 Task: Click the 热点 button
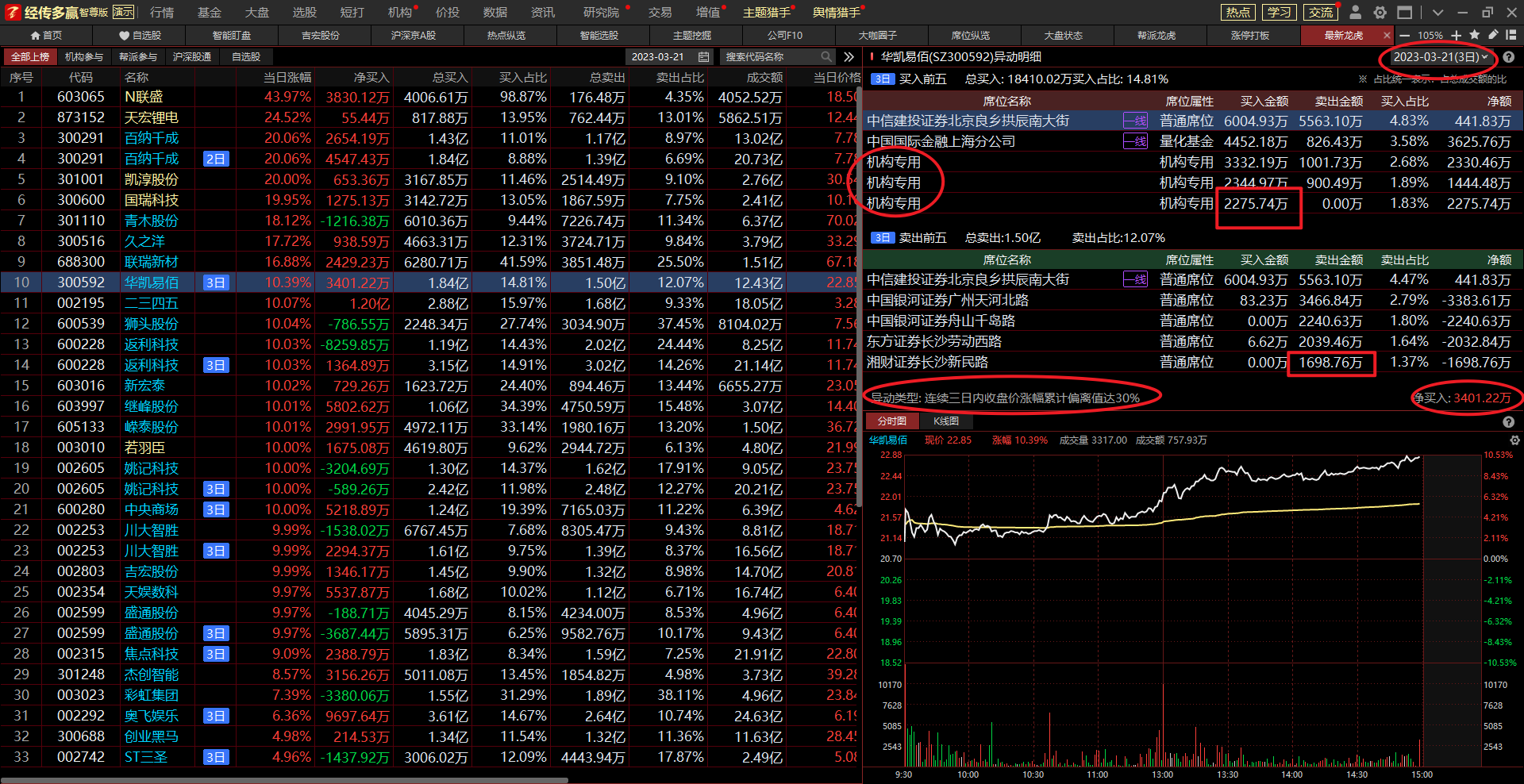pyautogui.click(x=1237, y=12)
